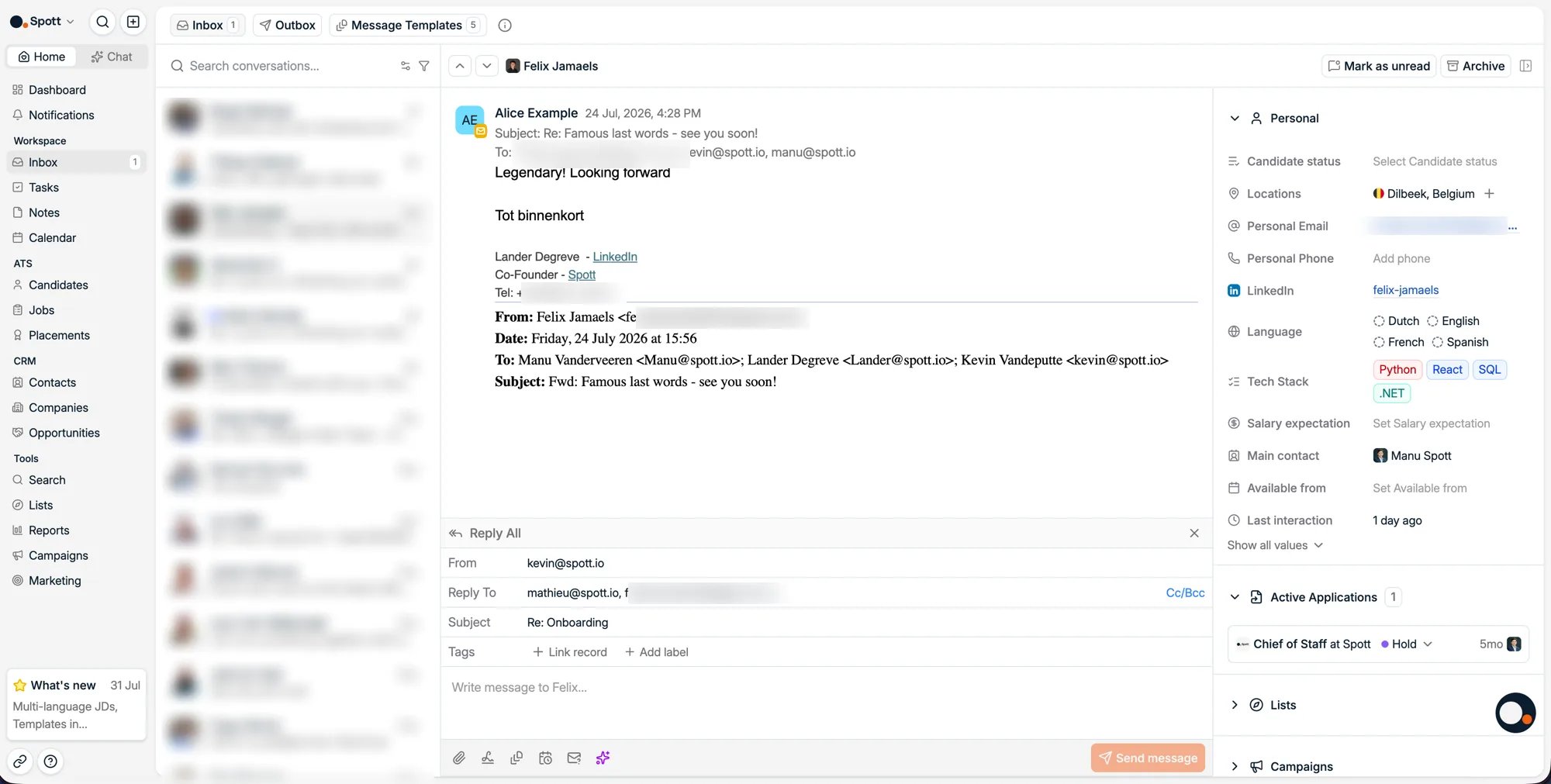Switch to the Inbox tab

pos(207,26)
